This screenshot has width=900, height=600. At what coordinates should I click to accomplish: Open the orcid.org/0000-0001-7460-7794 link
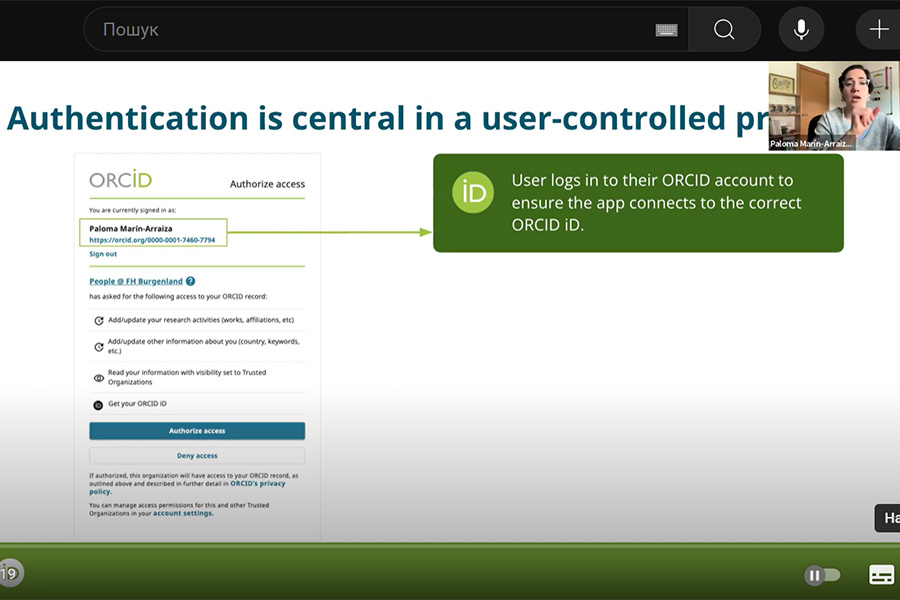coord(152,240)
